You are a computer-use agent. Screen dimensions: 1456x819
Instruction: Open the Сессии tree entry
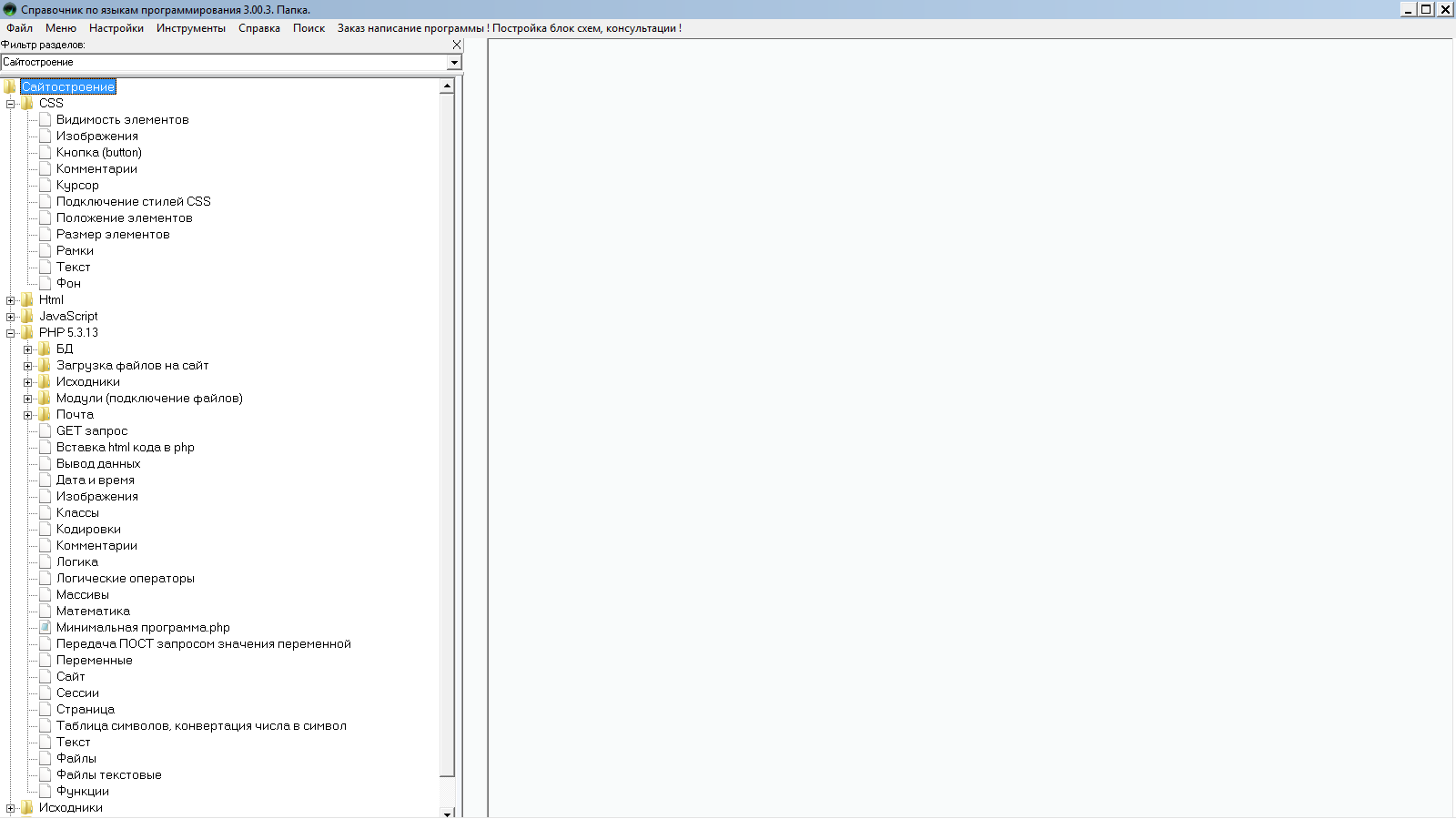77,693
